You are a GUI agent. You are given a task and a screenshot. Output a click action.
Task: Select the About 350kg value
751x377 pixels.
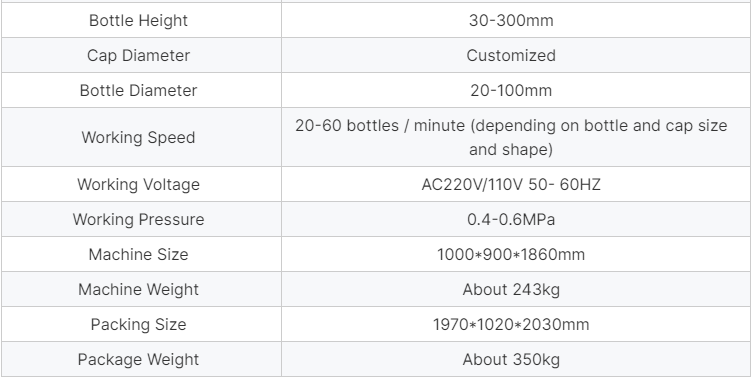click(511, 359)
